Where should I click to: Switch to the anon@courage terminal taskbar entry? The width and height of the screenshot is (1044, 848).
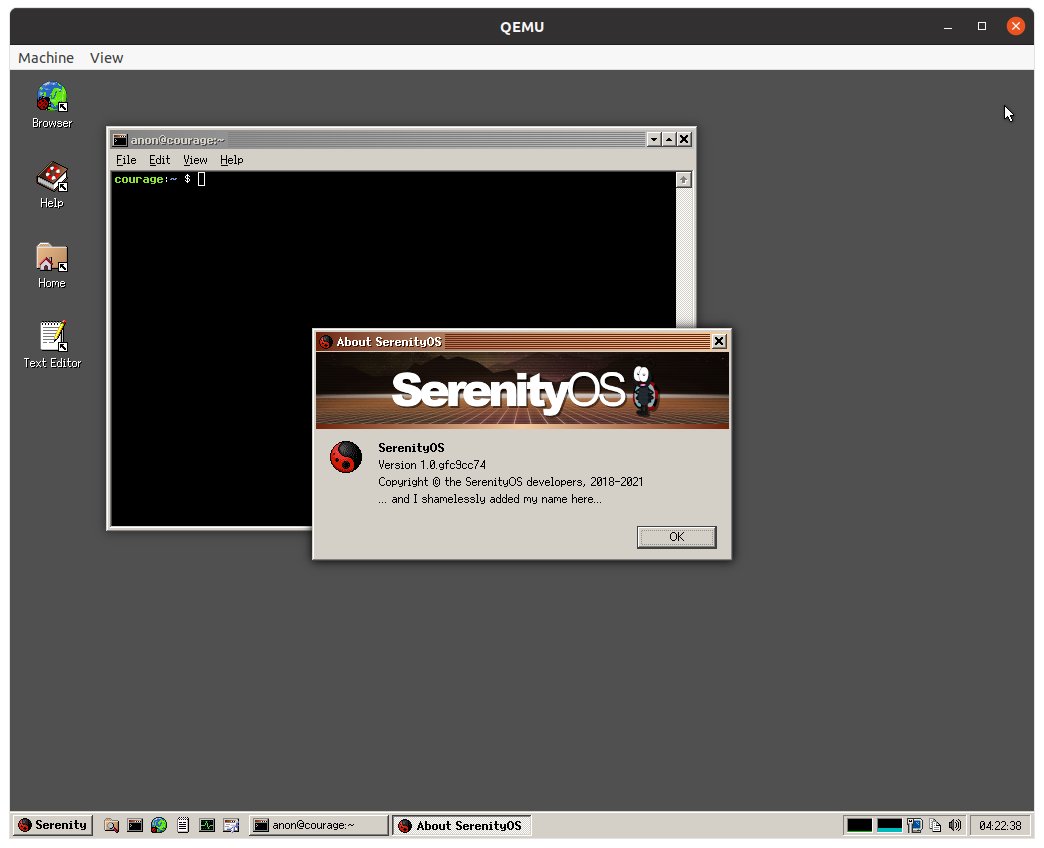(x=318, y=825)
